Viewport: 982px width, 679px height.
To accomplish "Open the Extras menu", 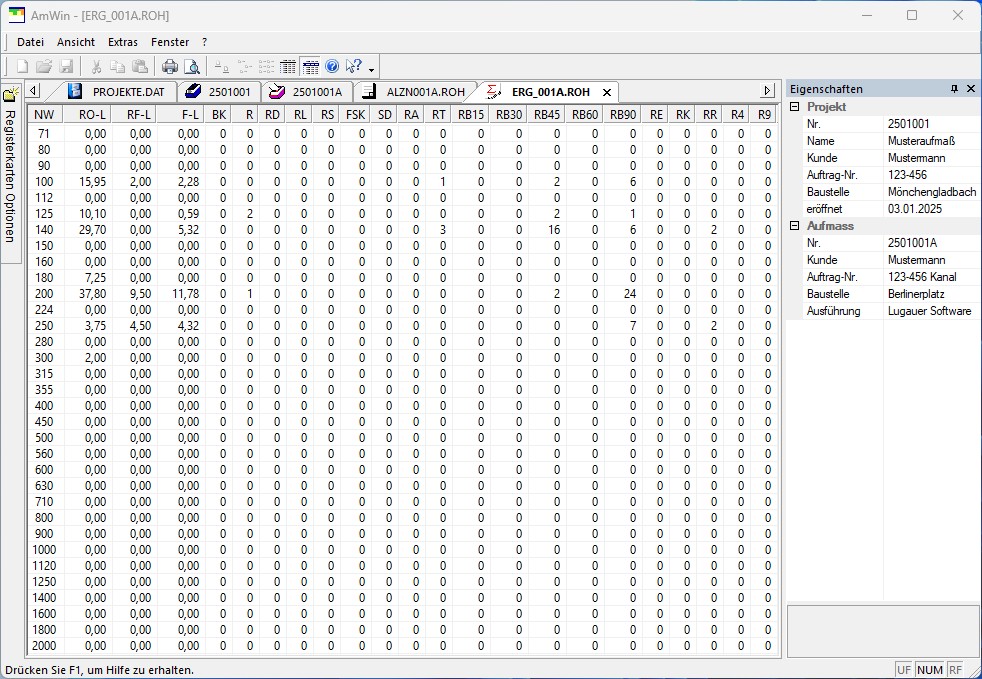I will [x=123, y=42].
